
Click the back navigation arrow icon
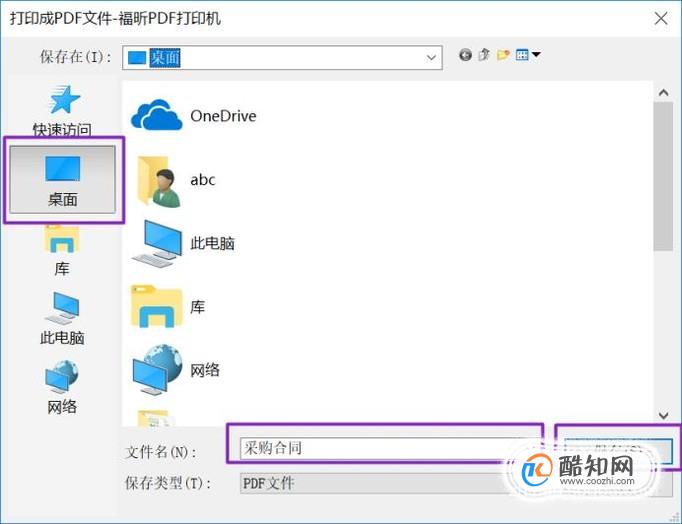(465, 55)
